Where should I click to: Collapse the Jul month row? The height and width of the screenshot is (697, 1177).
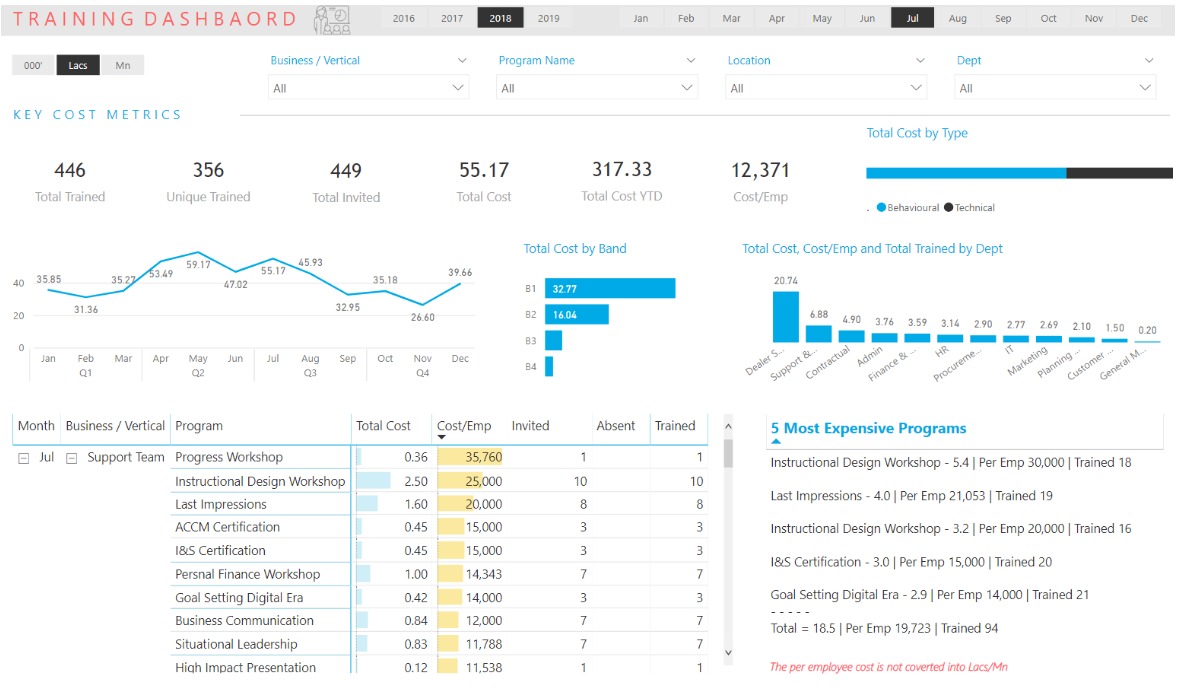[24, 458]
